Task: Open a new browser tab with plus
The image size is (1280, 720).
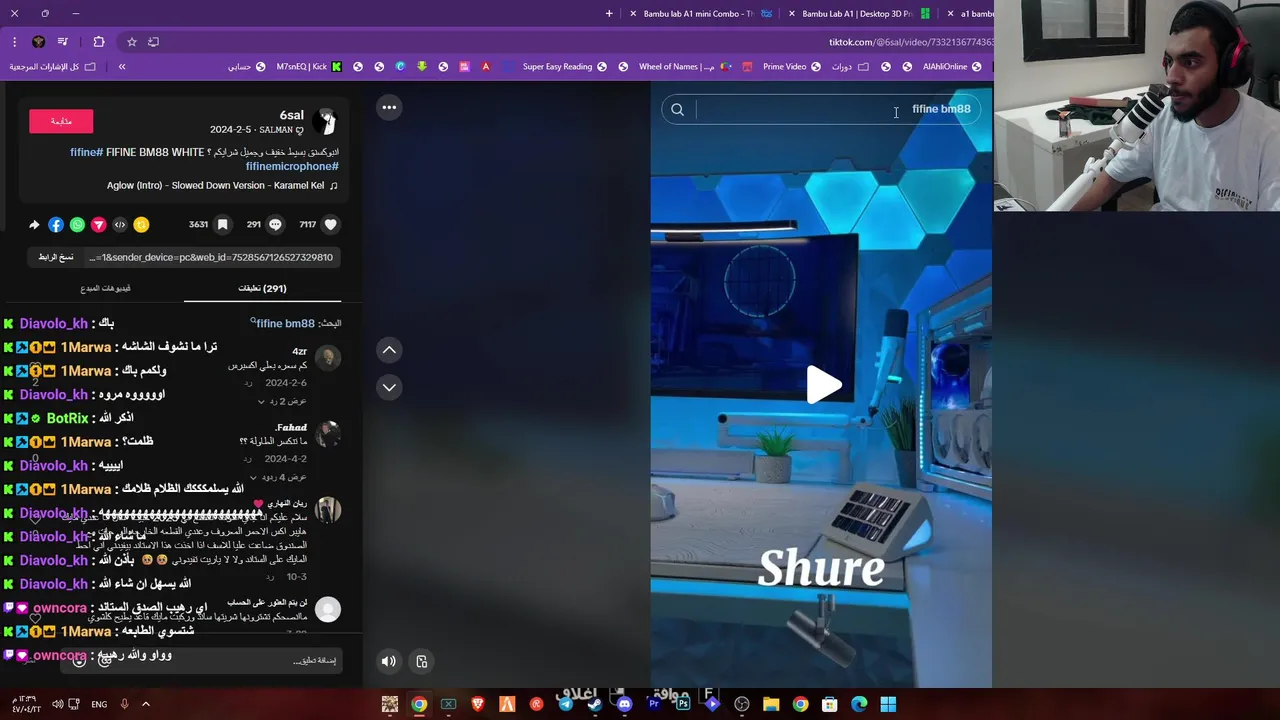Action: point(609,14)
